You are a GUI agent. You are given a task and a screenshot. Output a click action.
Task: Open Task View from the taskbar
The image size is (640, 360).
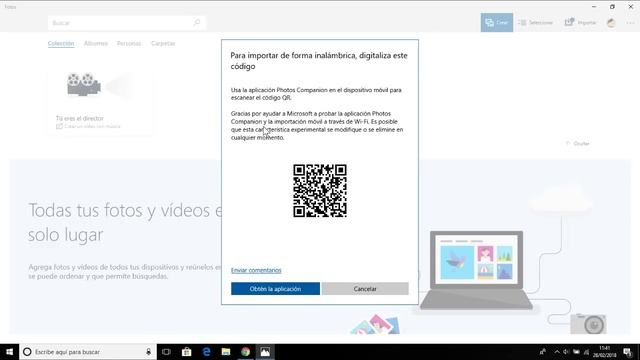(166, 351)
